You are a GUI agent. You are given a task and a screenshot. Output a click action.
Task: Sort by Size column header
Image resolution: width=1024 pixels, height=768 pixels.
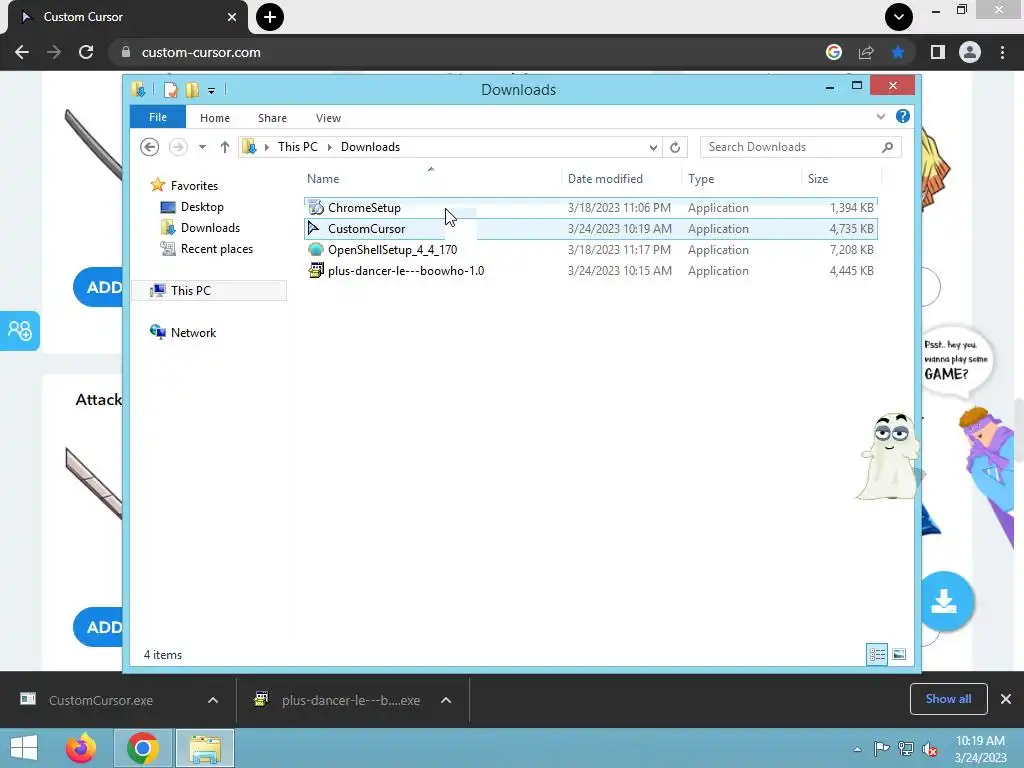coord(841,178)
